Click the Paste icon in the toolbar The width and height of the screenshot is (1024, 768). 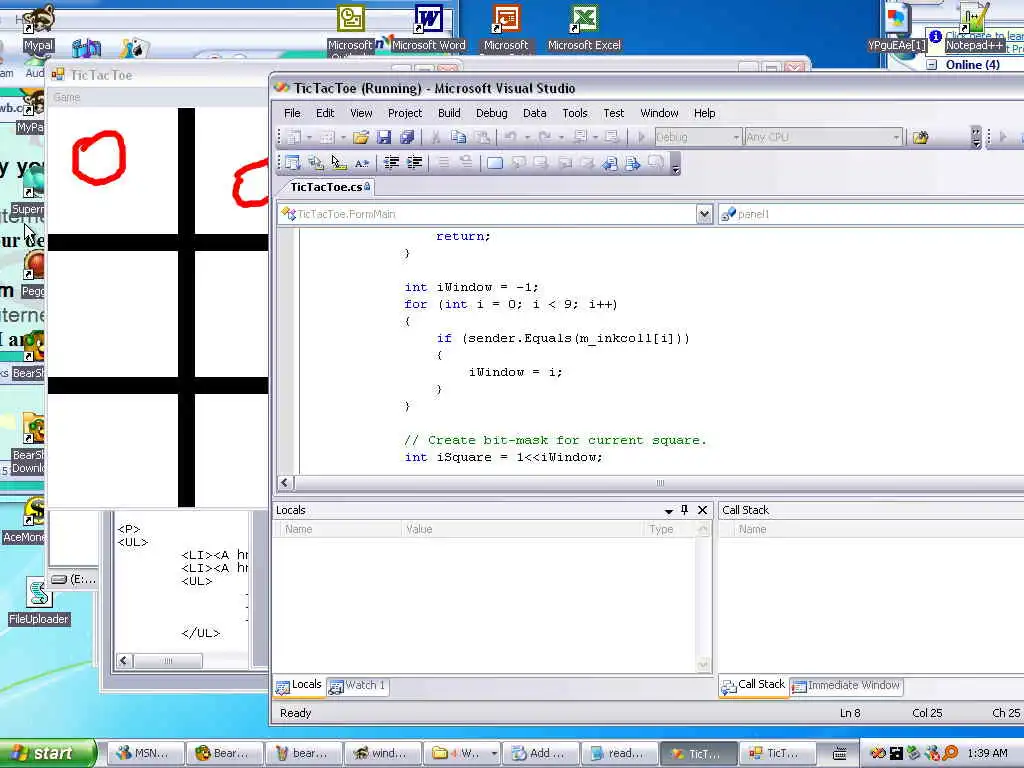[482, 137]
